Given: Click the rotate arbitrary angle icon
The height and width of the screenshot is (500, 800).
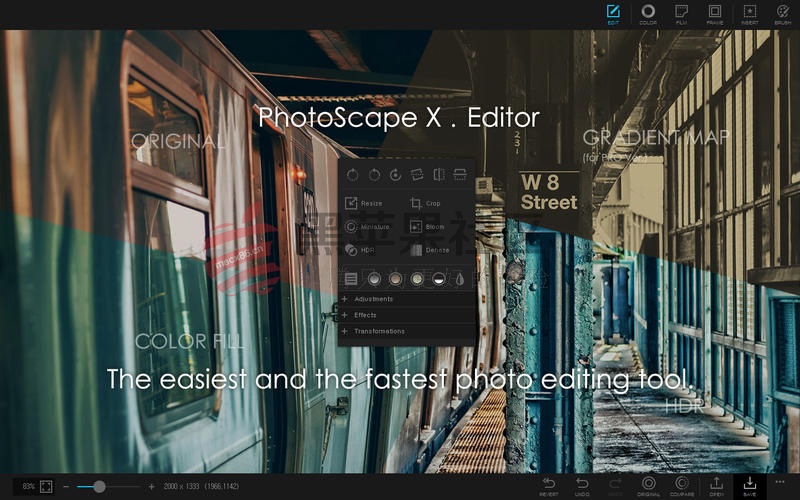Looking at the screenshot, I should (395, 175).
